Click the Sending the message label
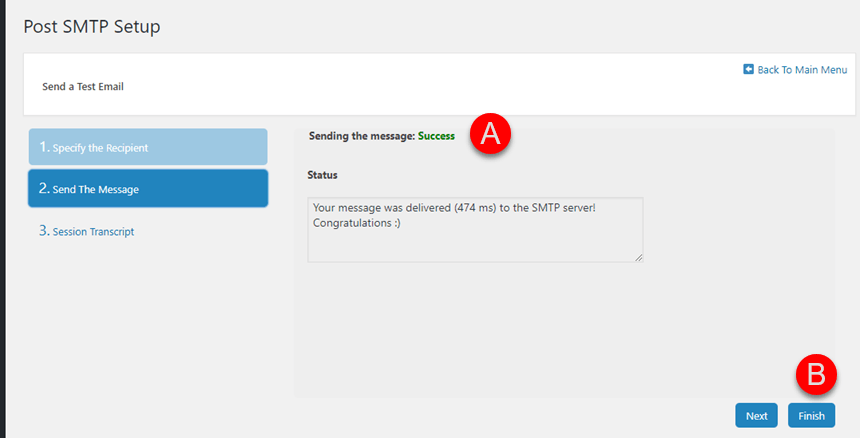This screenshot has height=438, width=860. 361,136
